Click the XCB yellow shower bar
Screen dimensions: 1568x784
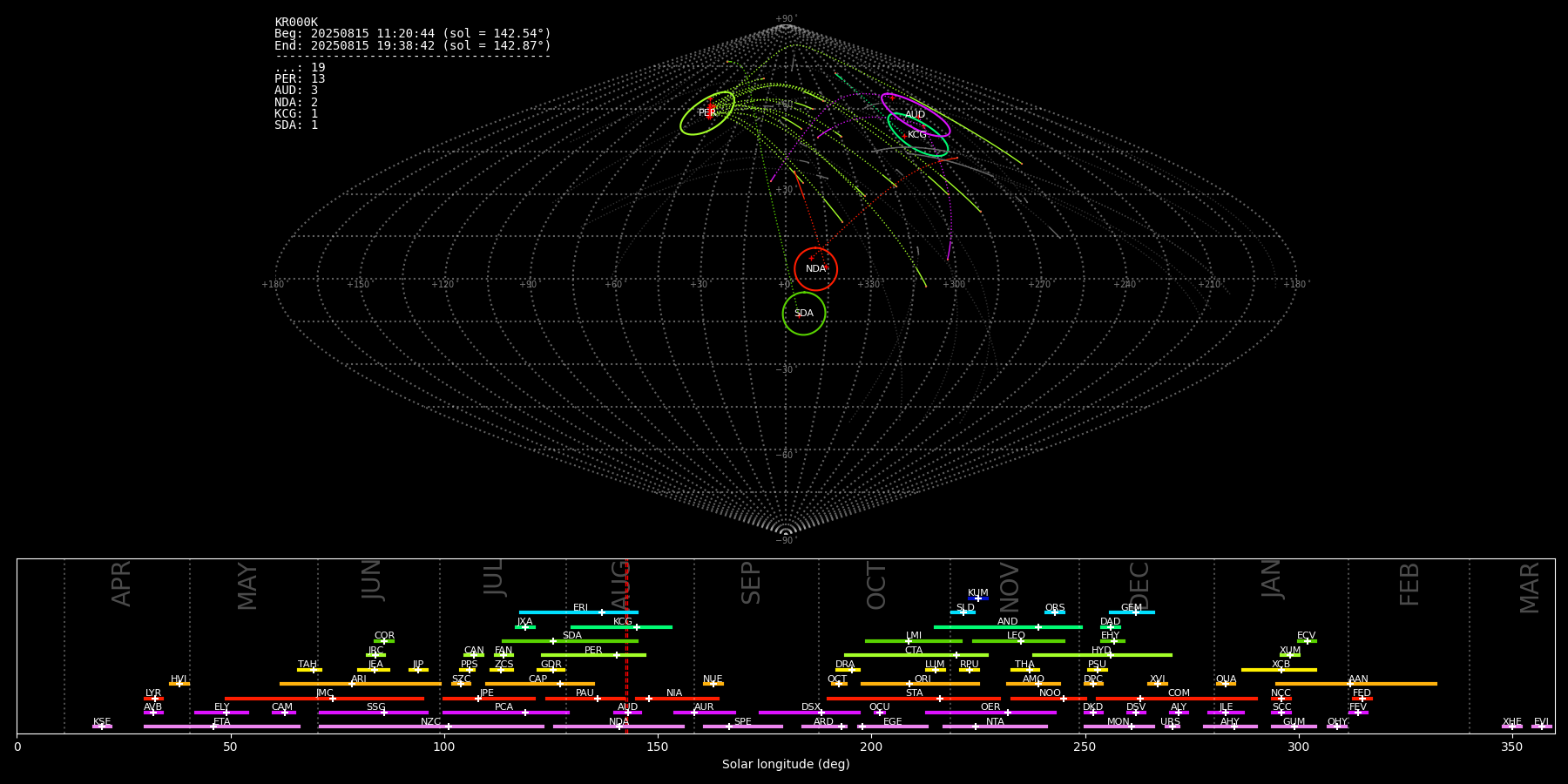[x=1279, y=670]
